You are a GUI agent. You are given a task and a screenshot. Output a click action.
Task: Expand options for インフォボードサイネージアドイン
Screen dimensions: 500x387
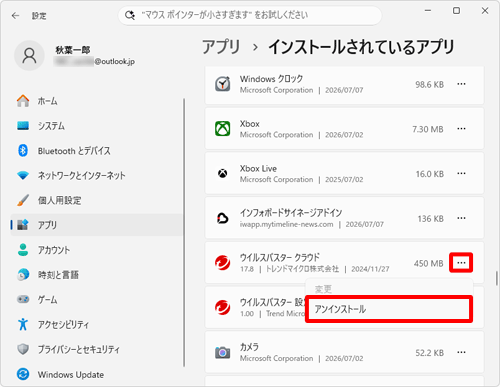coord(461,218)
